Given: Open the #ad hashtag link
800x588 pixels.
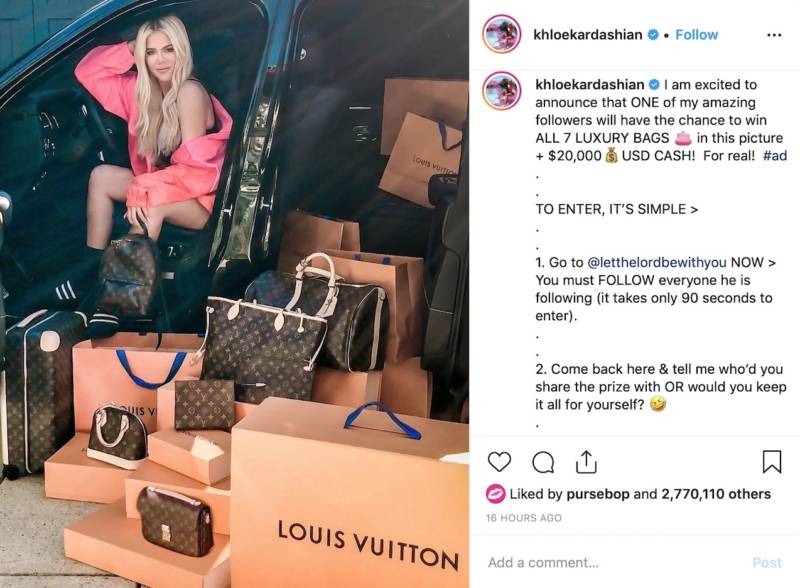Looking at the screenshot, I should coord(774,156).
